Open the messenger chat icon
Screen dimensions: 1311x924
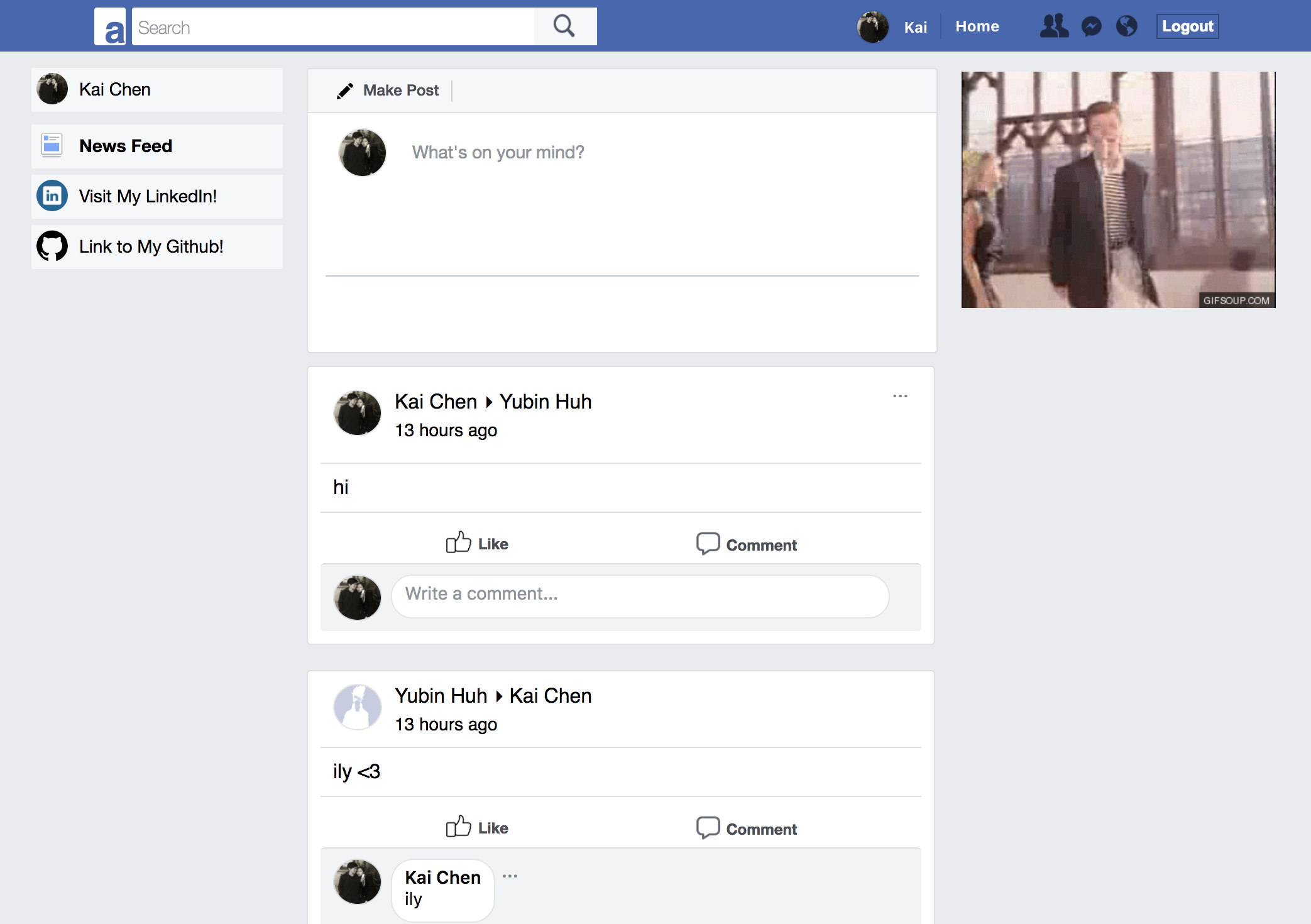coord(1091,26)
